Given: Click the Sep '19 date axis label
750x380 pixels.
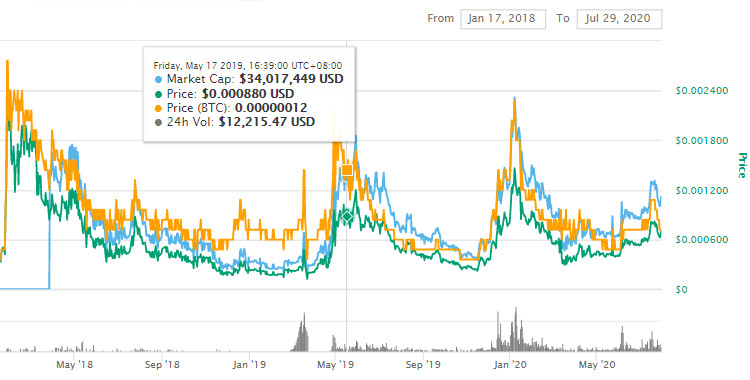Looking at the screenshot, I should (423, 365).
